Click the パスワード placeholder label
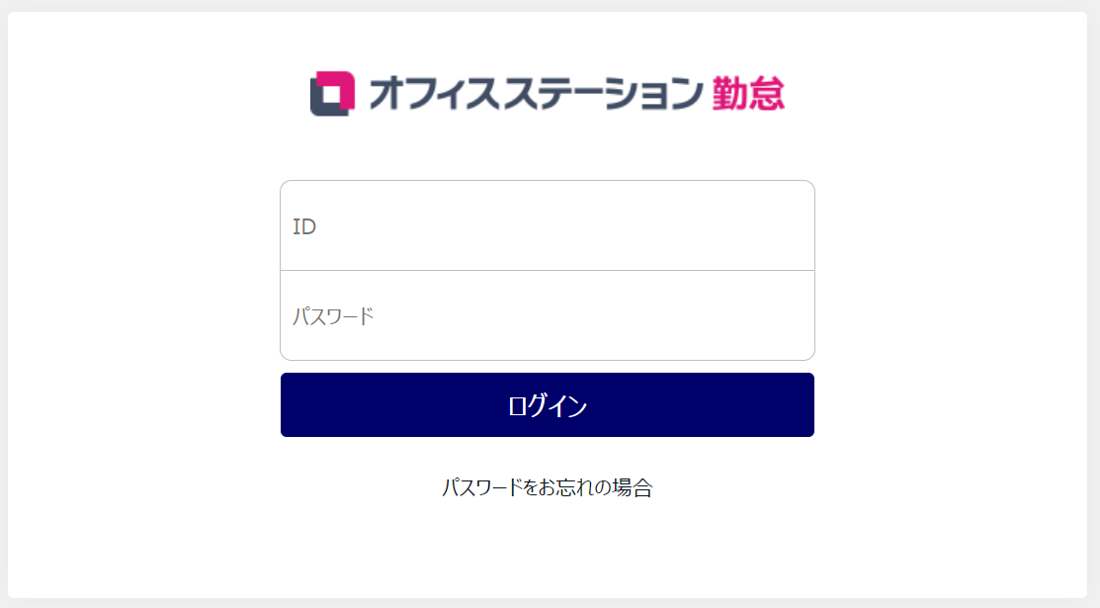 click(333, 317)
